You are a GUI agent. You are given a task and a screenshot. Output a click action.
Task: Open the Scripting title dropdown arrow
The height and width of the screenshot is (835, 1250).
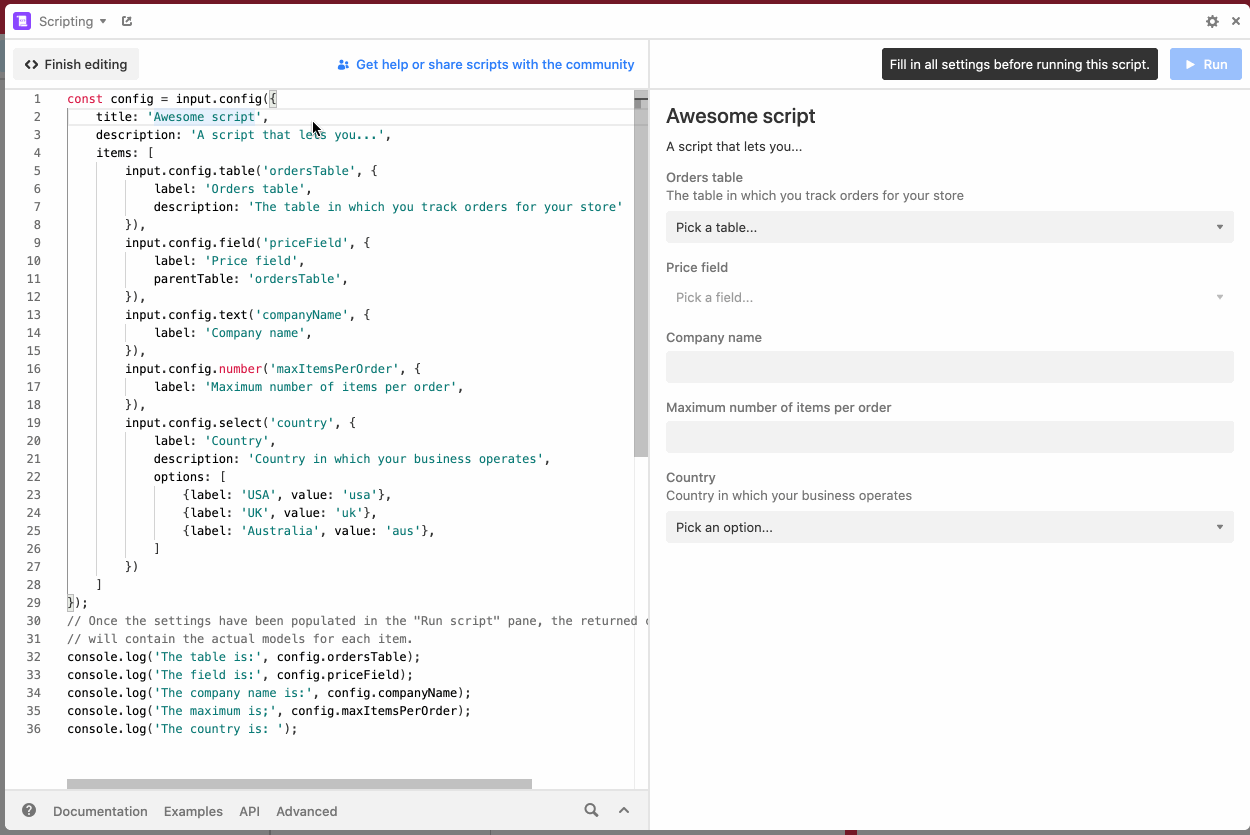tap(103, 21)
